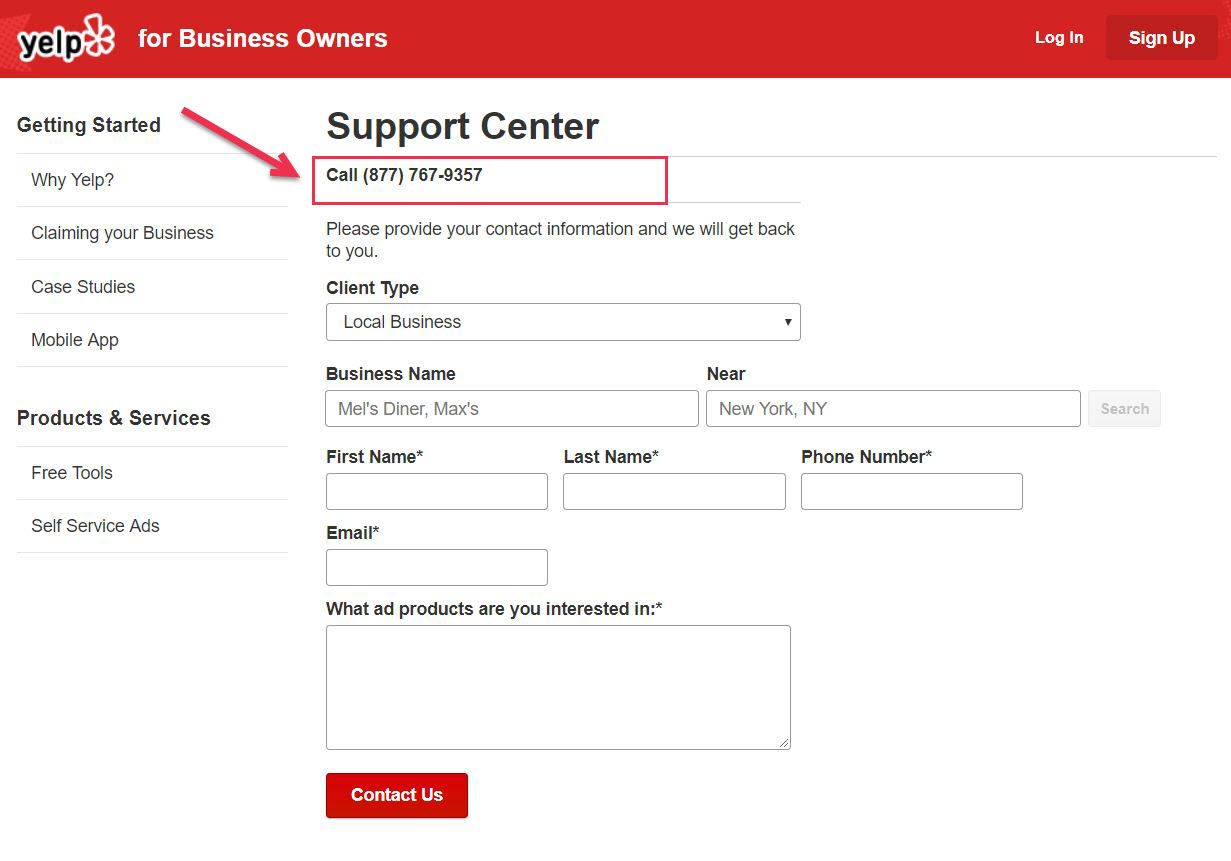Go to Claiming your Business
Image resolution: width=1231 pixels, height=861 pixels.
click(x=122, y=233)
